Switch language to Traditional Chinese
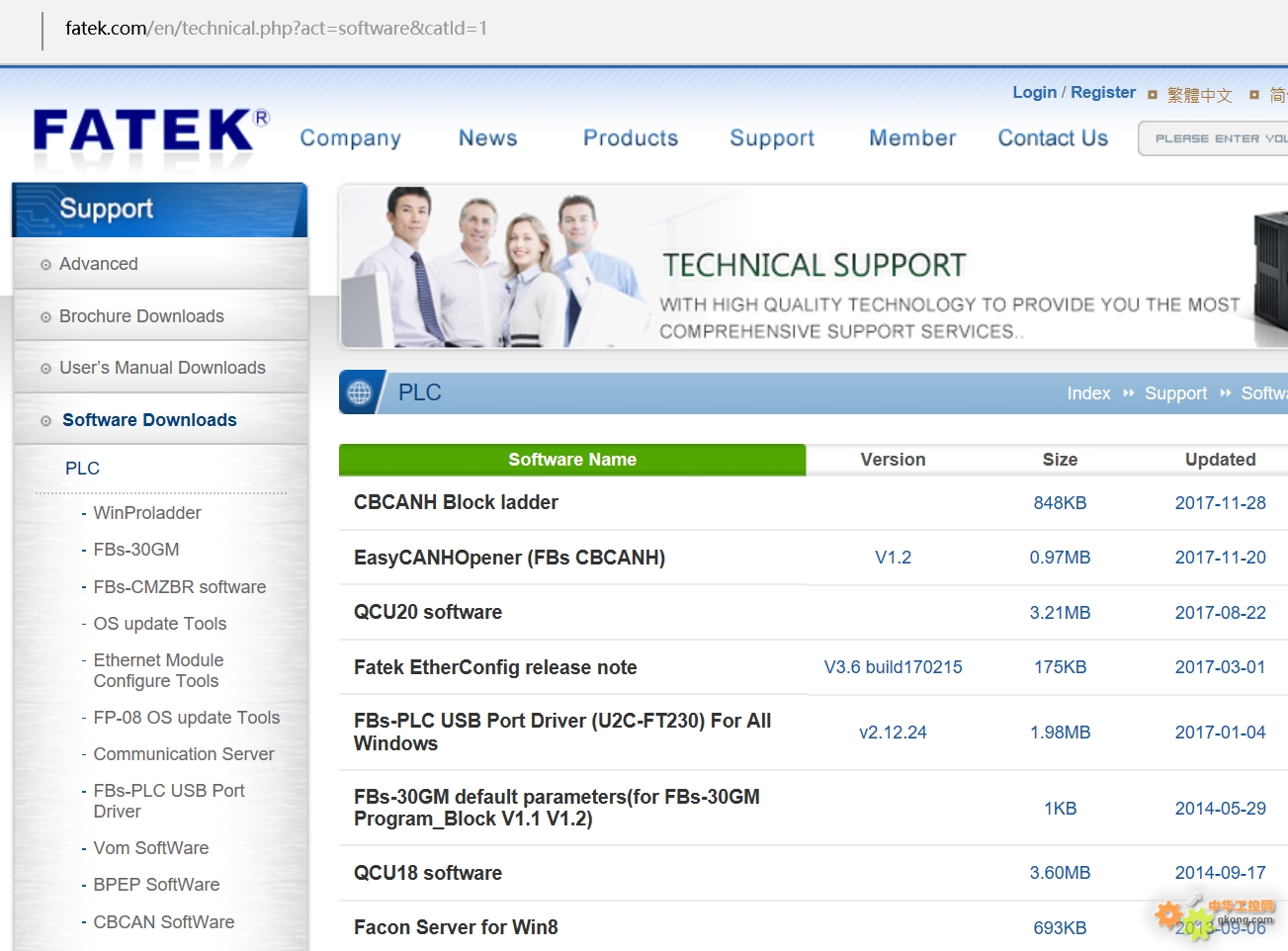 point(1200,95)
